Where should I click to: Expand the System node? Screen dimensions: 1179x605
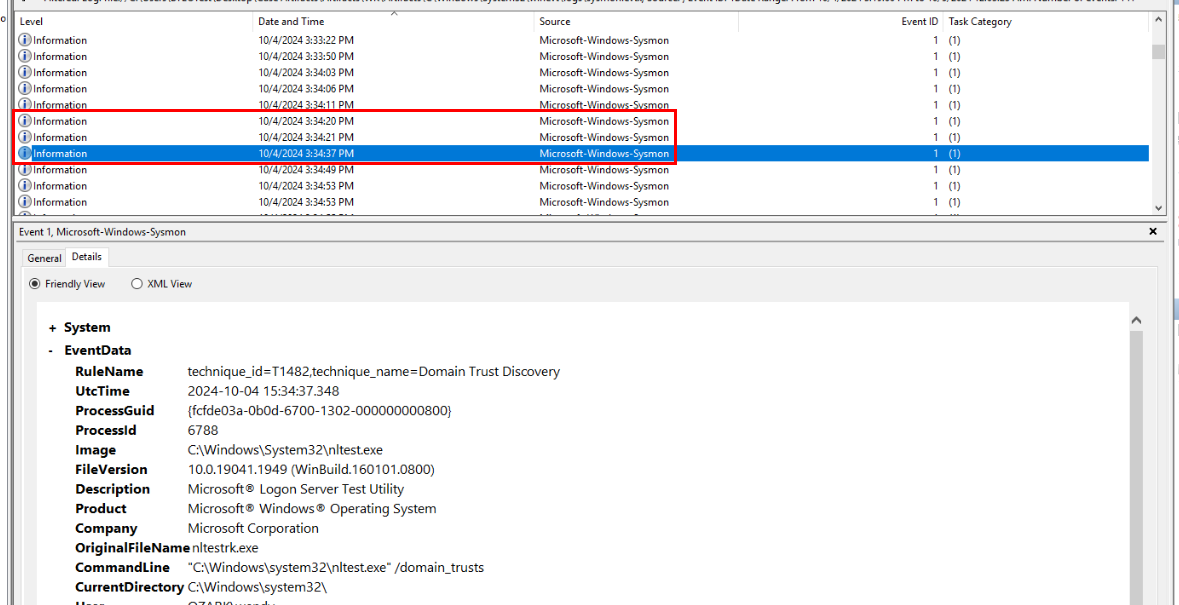pyautogui.click(x=53, y=328)
